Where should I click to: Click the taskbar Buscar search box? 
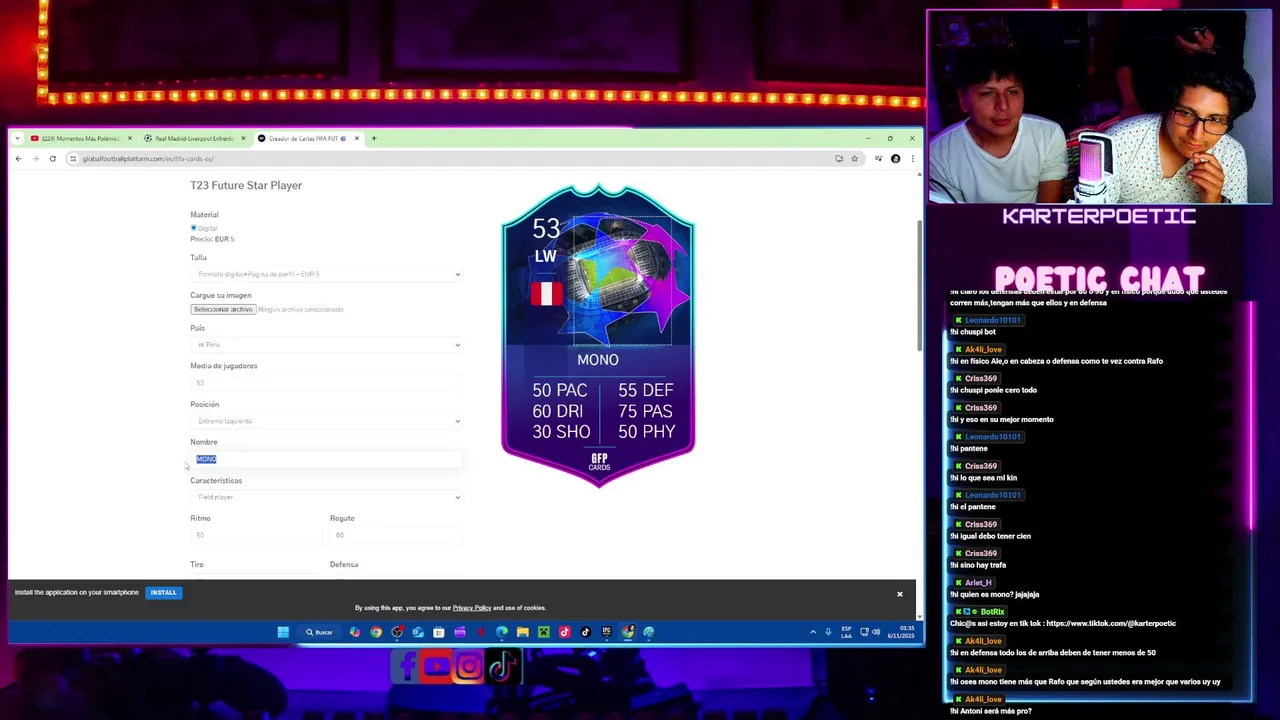click(x=320, y=632)
